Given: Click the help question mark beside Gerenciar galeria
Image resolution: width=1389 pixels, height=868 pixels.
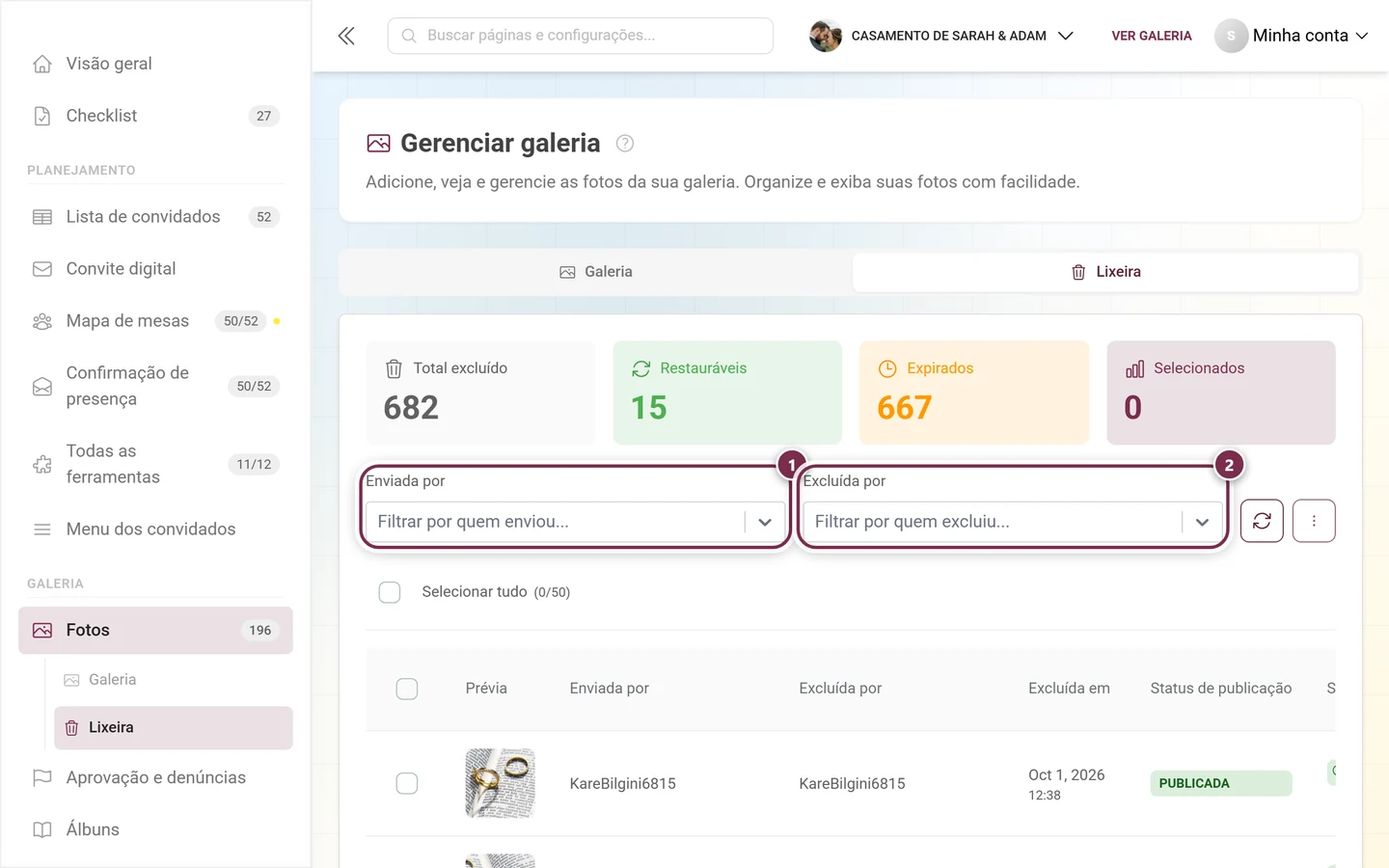Looking at the screenshot, I should click(625, 144).
